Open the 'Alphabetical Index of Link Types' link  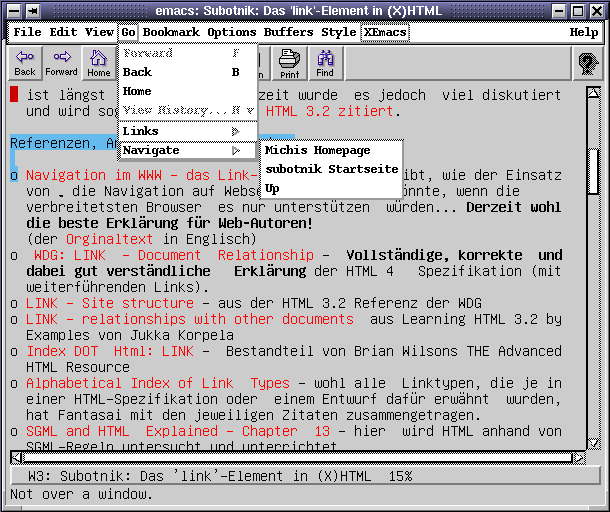tap(157, 383)
